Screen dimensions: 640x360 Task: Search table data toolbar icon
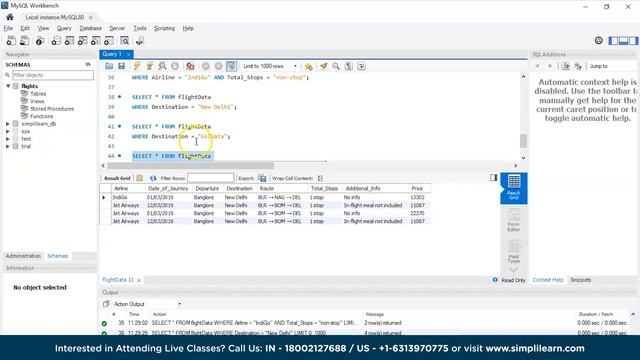coord(124,40)
